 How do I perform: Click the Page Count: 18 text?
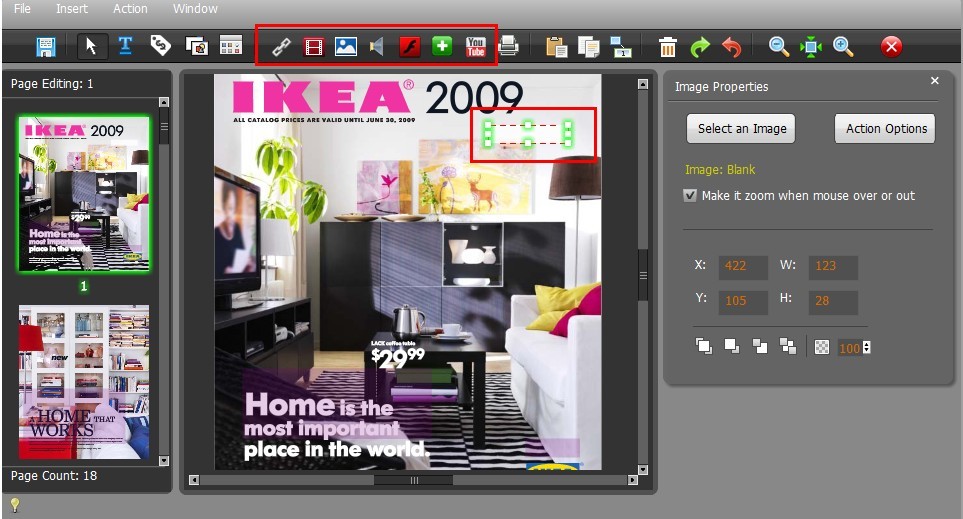(54, 476)
